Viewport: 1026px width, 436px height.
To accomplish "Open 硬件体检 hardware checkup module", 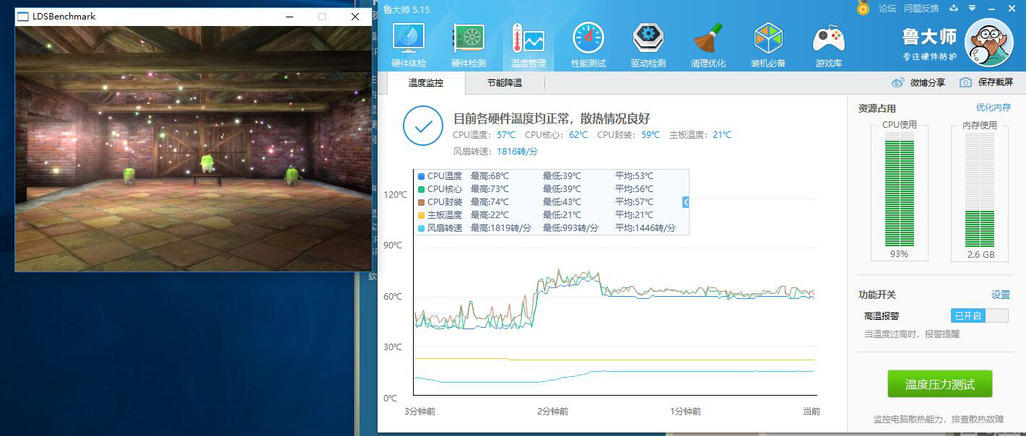I will coord(408,46).
